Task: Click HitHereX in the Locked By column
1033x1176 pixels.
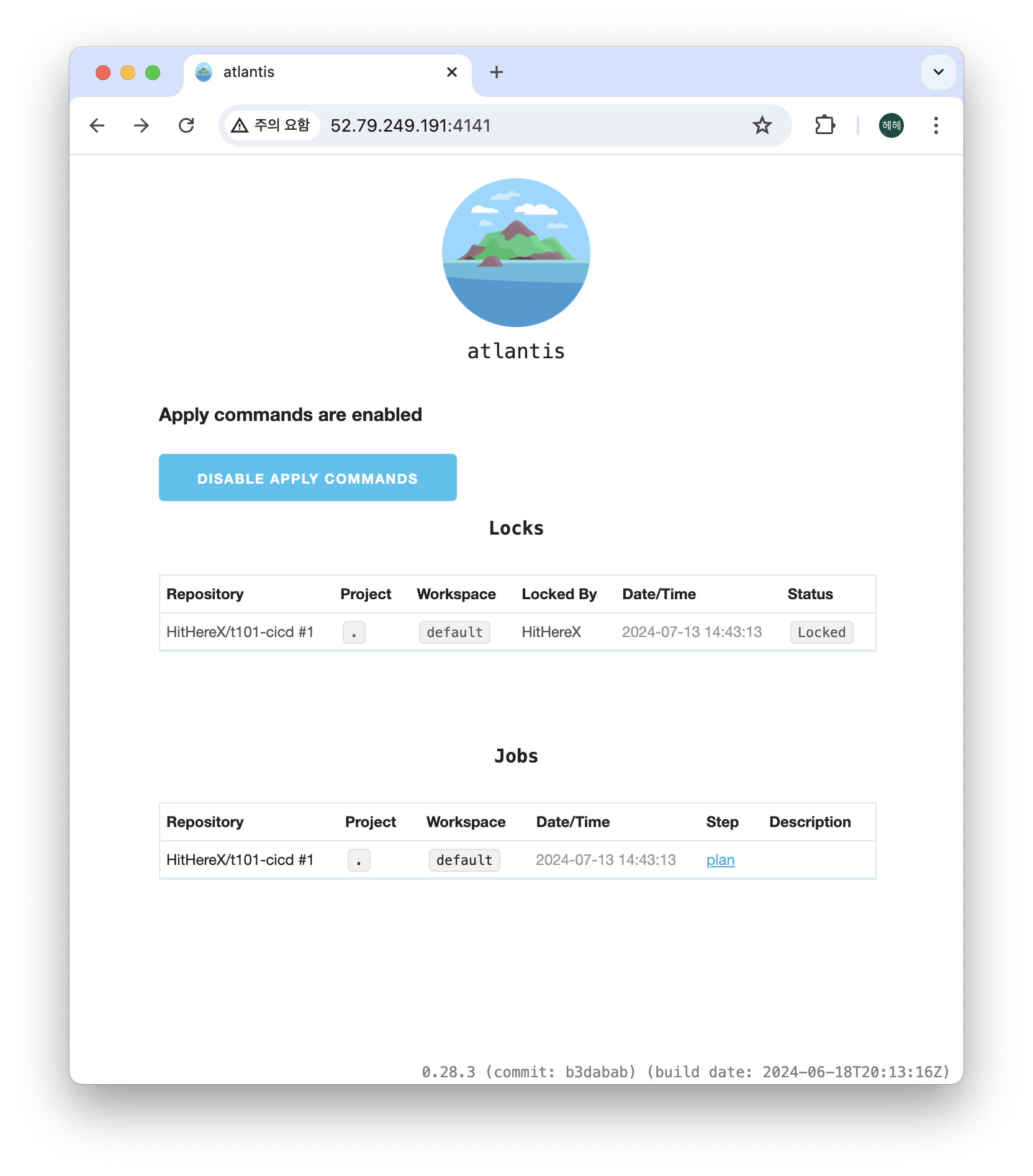Action: (551, 632)
